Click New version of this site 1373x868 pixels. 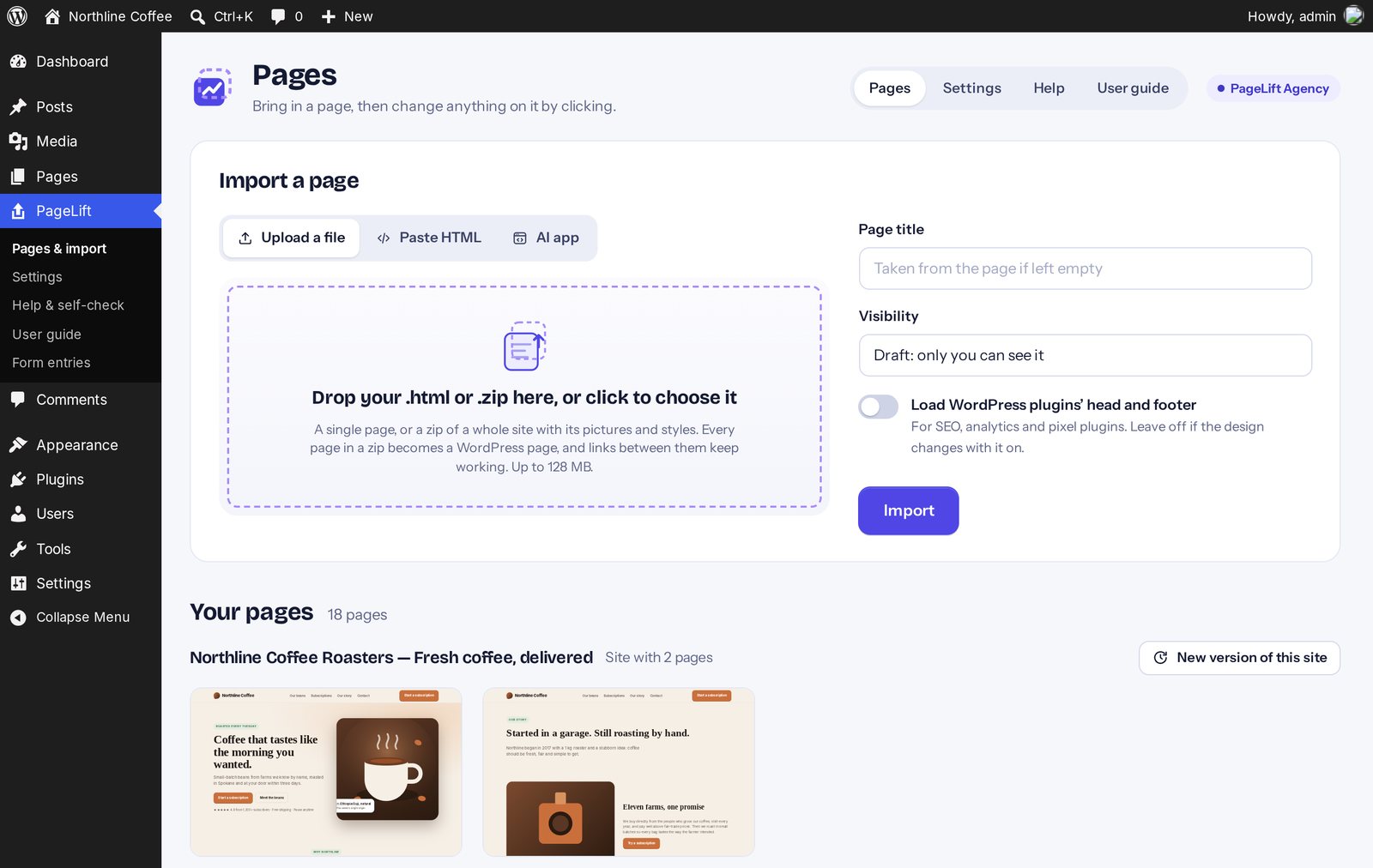click(x=1239, y=658)
